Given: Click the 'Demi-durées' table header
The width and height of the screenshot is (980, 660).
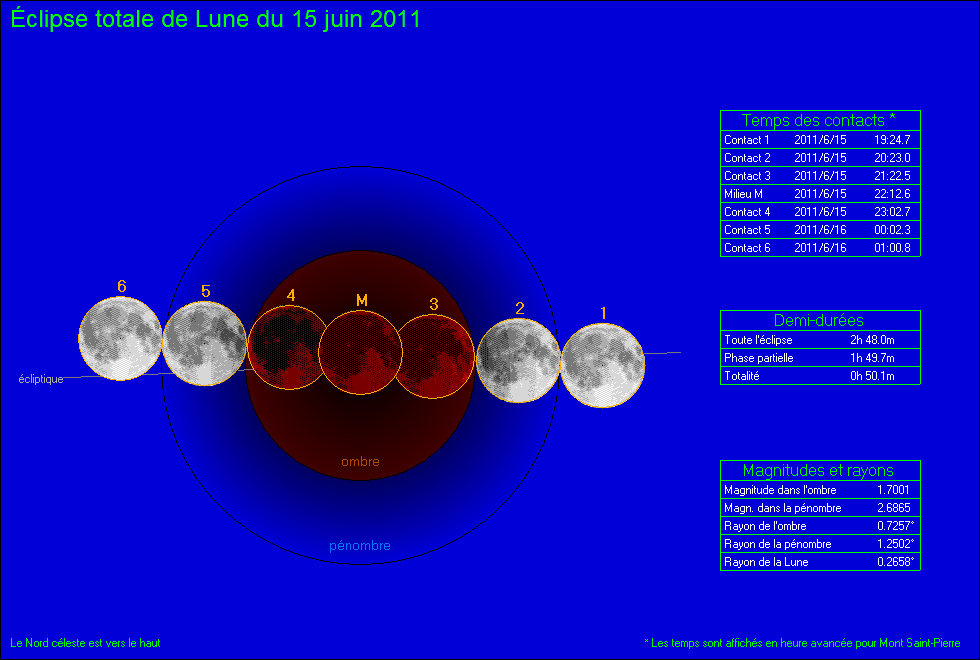Looking at the screenshot, I should coord(819,321).
